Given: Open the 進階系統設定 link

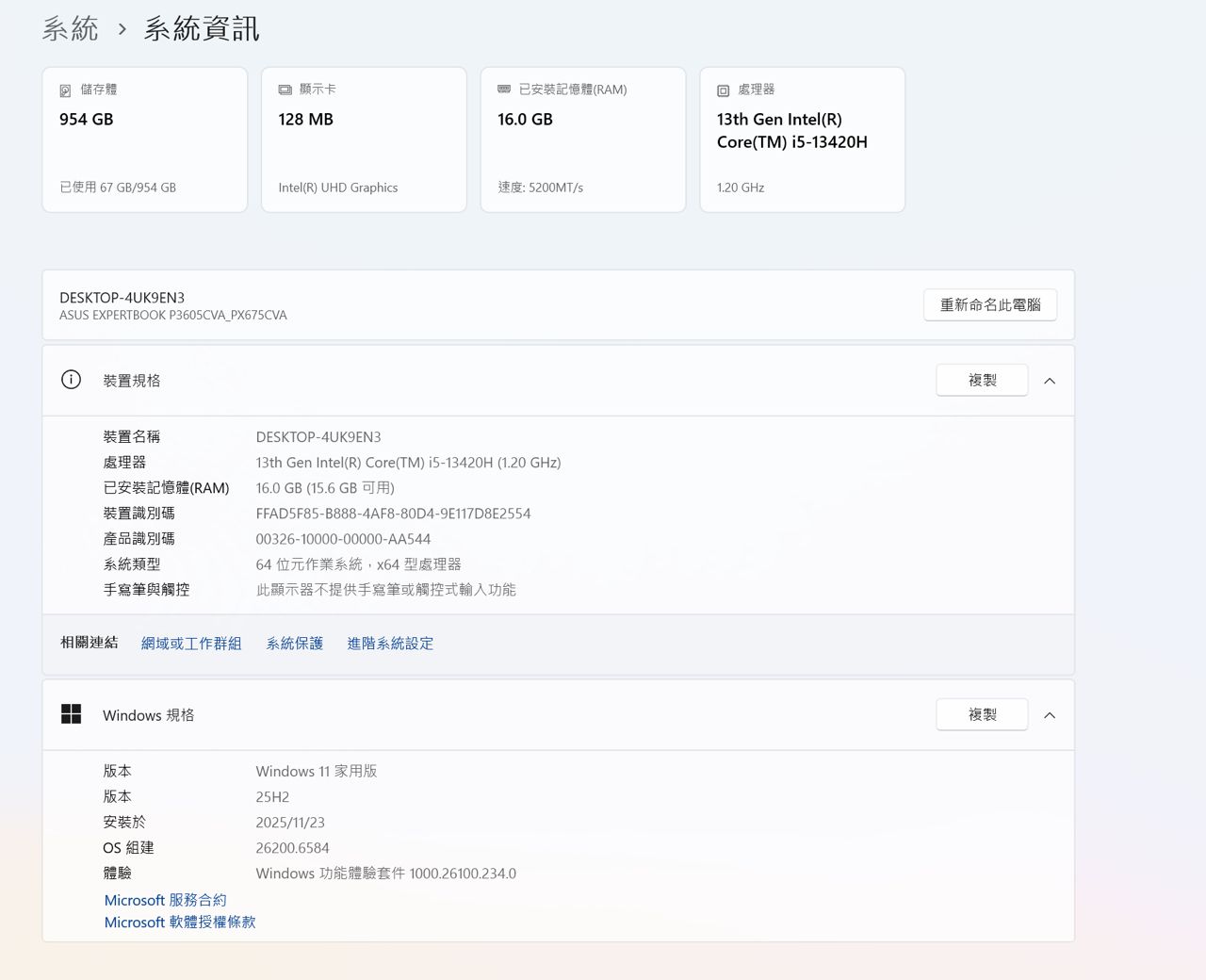Looking at the screenshot, I should (x=390, y=644).
